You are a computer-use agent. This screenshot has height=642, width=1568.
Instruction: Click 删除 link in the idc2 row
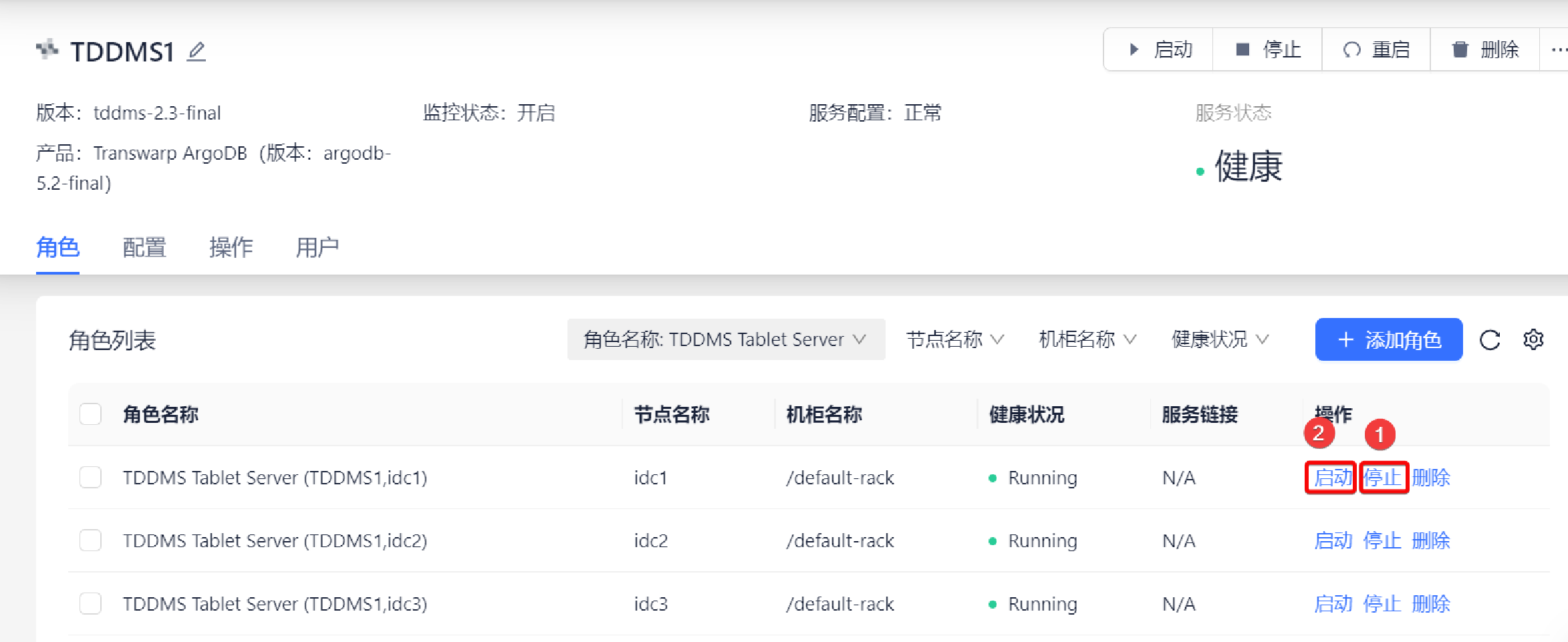click(1431, 540)
